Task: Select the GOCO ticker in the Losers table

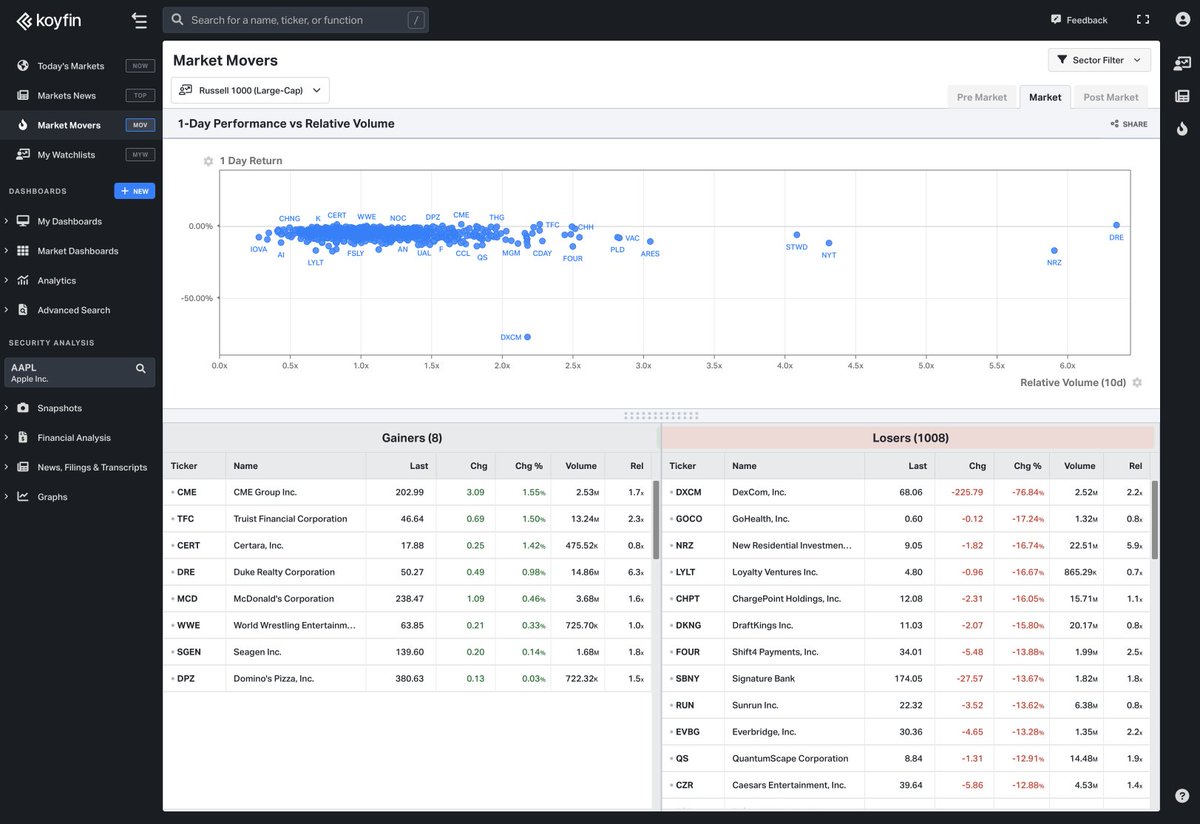Action: click(689, 519)
